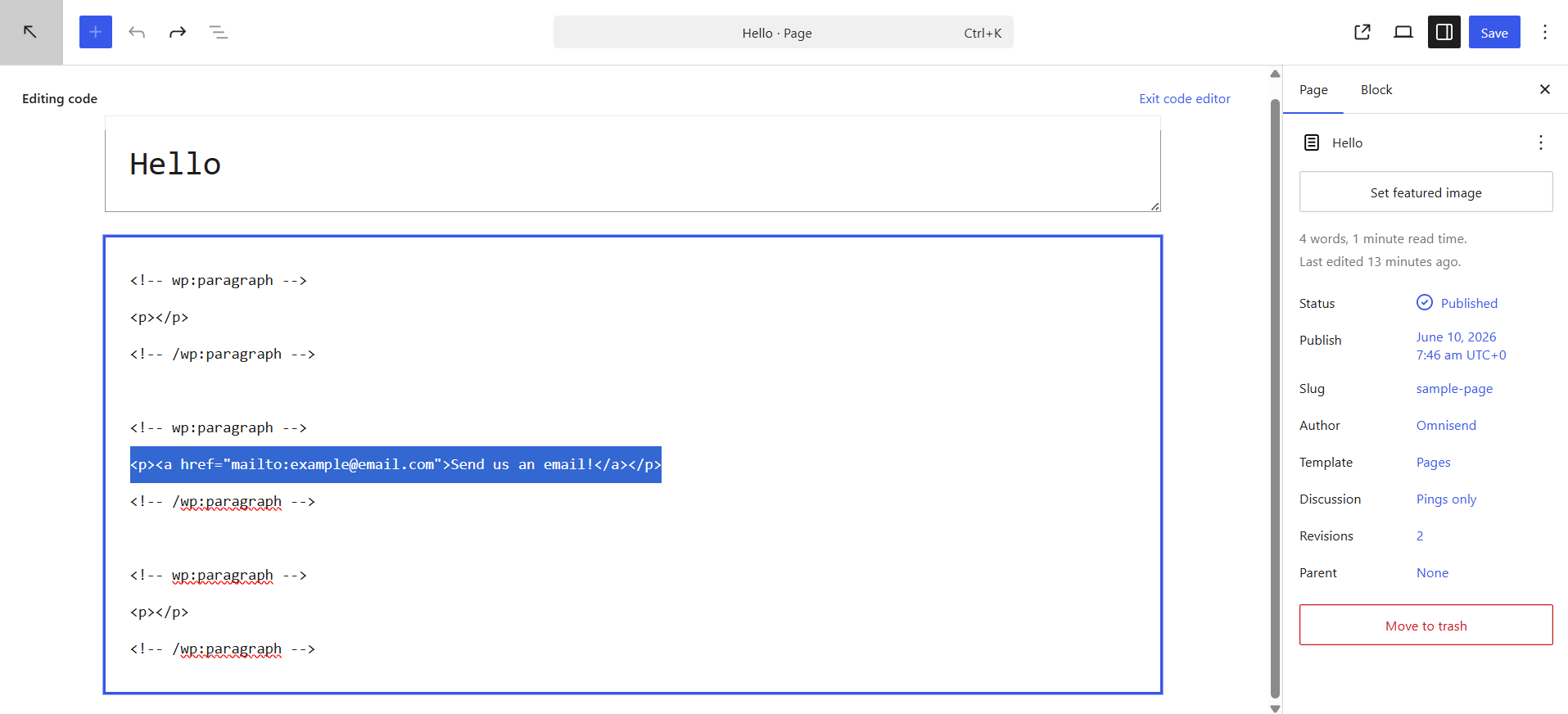Change author Omnisend

pyautogui.click(x=1446, y=425)
